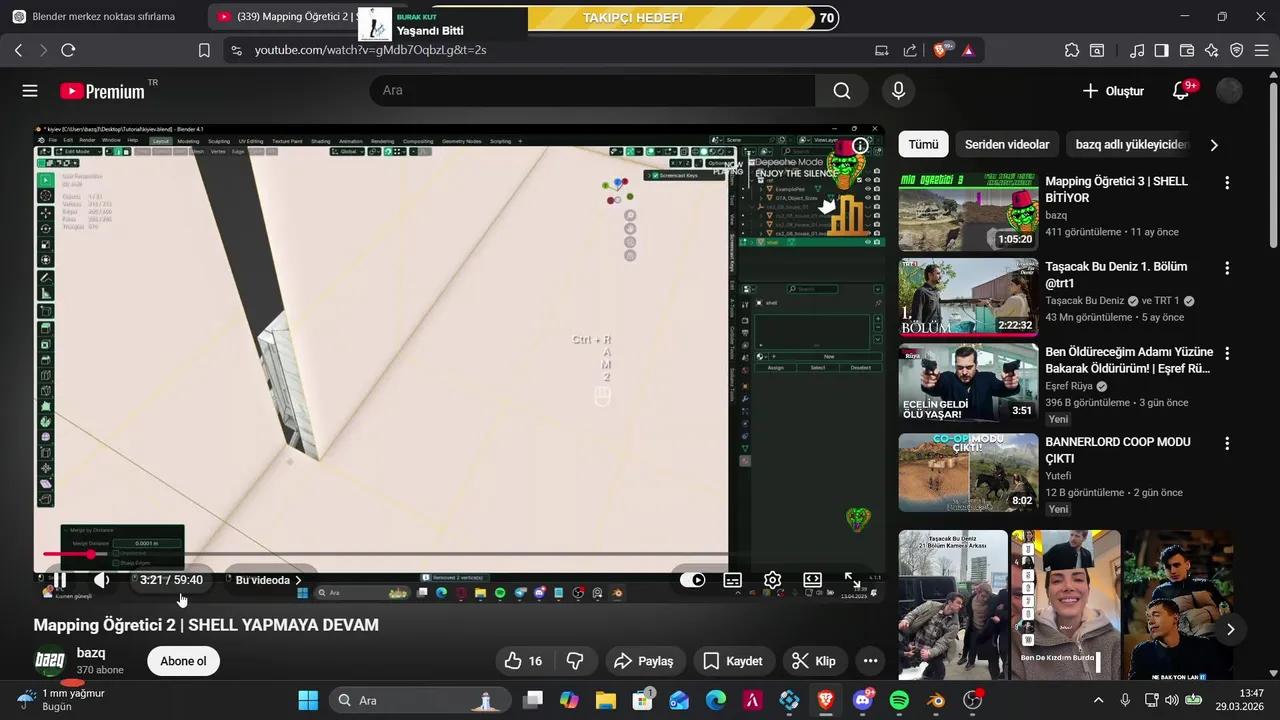This screenshot has width=1280, height=720.
Task: Open Discord from the taskbar
Action: click(862, 700)
